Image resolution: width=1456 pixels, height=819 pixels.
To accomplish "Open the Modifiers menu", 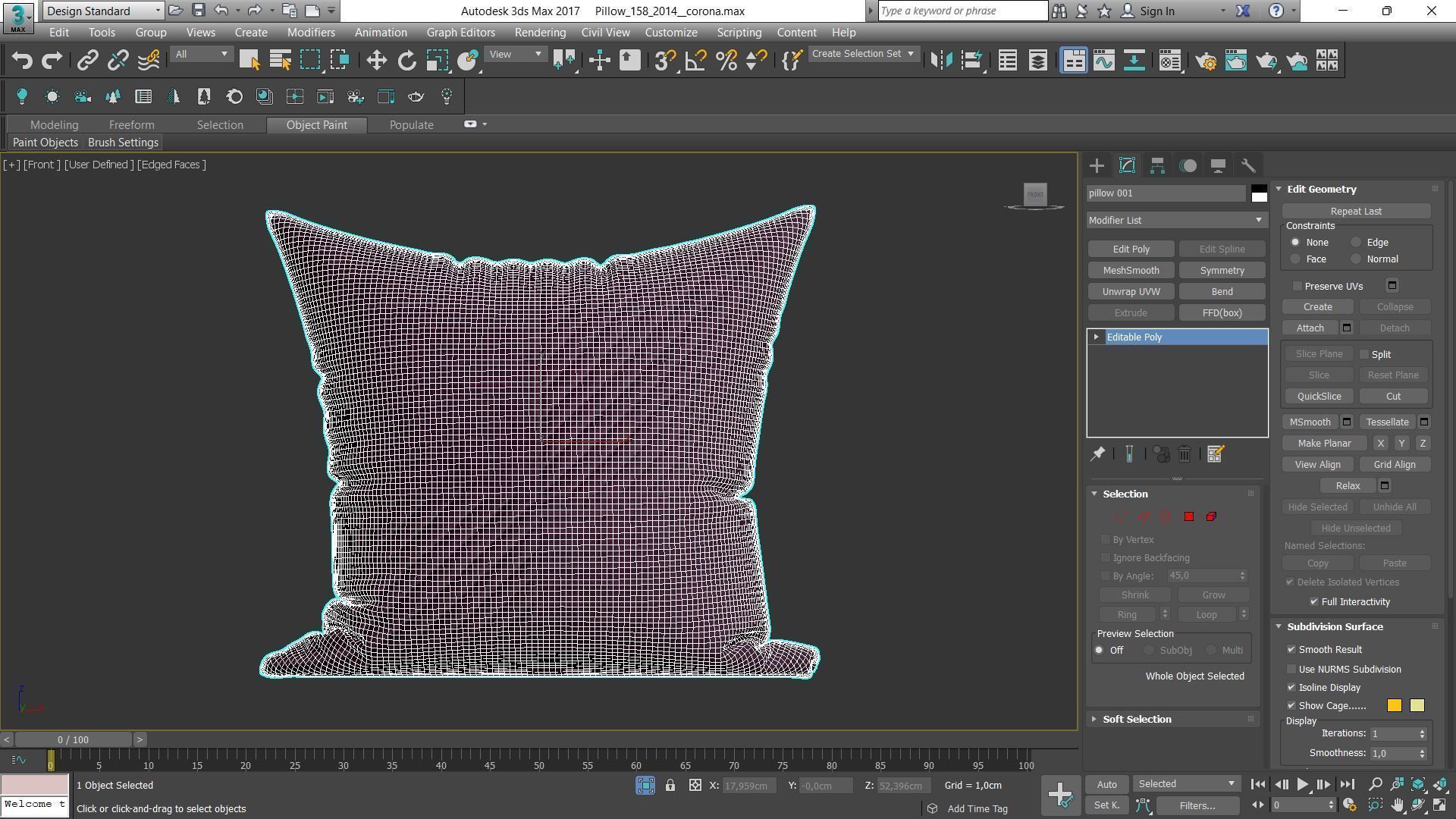I will 311,33.
